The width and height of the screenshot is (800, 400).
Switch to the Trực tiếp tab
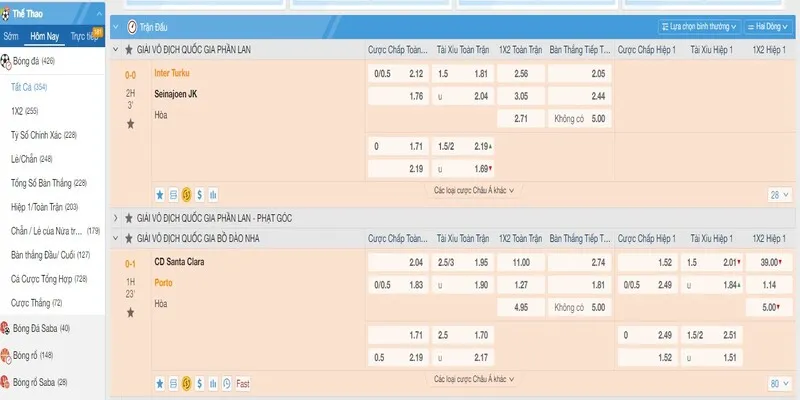[84, 36]
